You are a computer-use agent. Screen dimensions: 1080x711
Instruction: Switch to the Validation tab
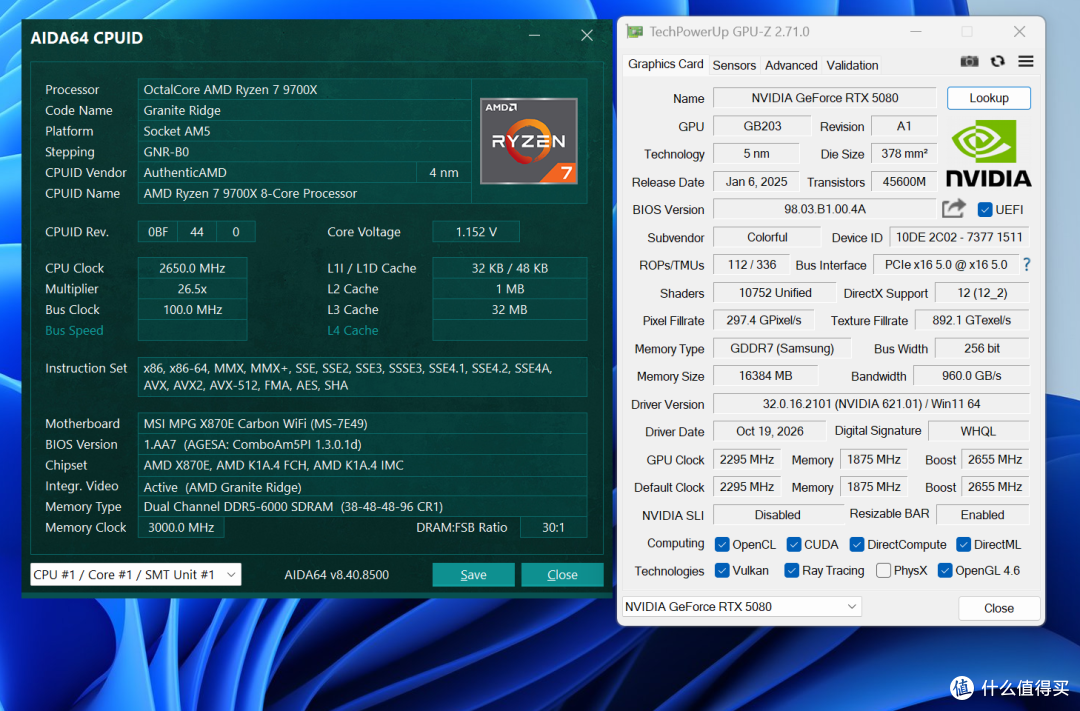[x=852, y=65]
